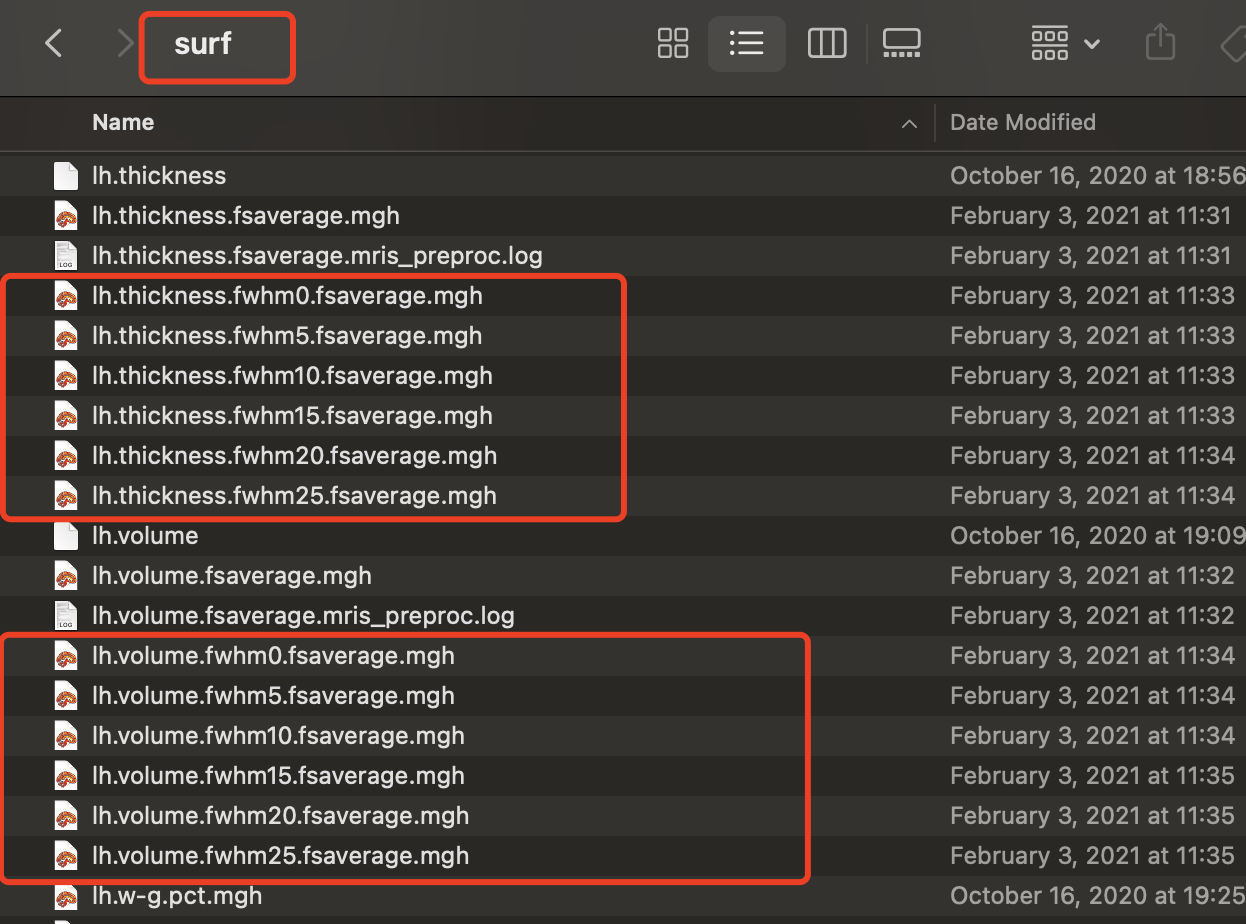Image resolution: width=1246 pixels, height=924 pixels.
Task: Select lh.volume.fwhm5.fsaverage.mgh file name
Action: coord(273,696)
